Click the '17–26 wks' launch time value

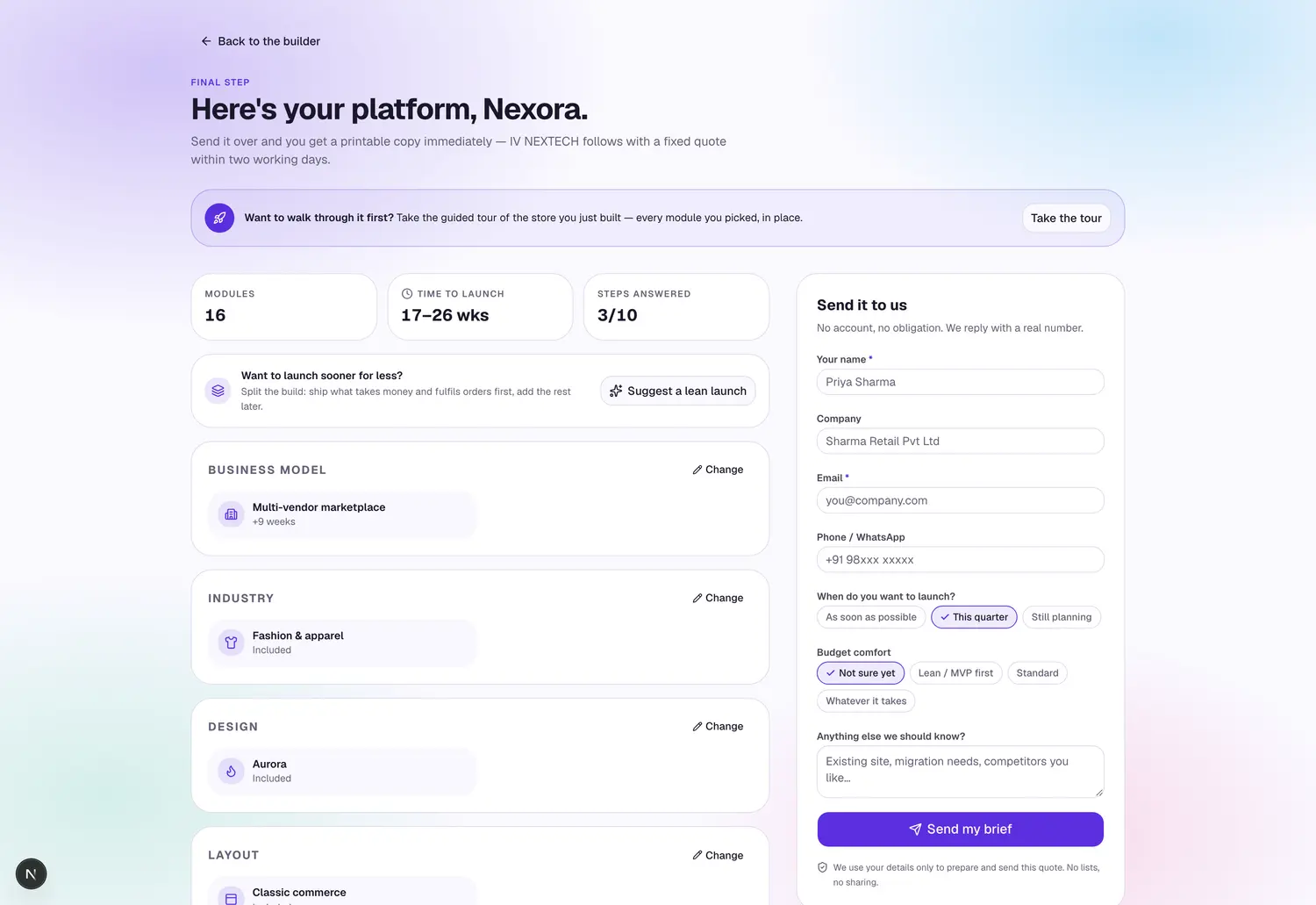click(x=445, y=315)
